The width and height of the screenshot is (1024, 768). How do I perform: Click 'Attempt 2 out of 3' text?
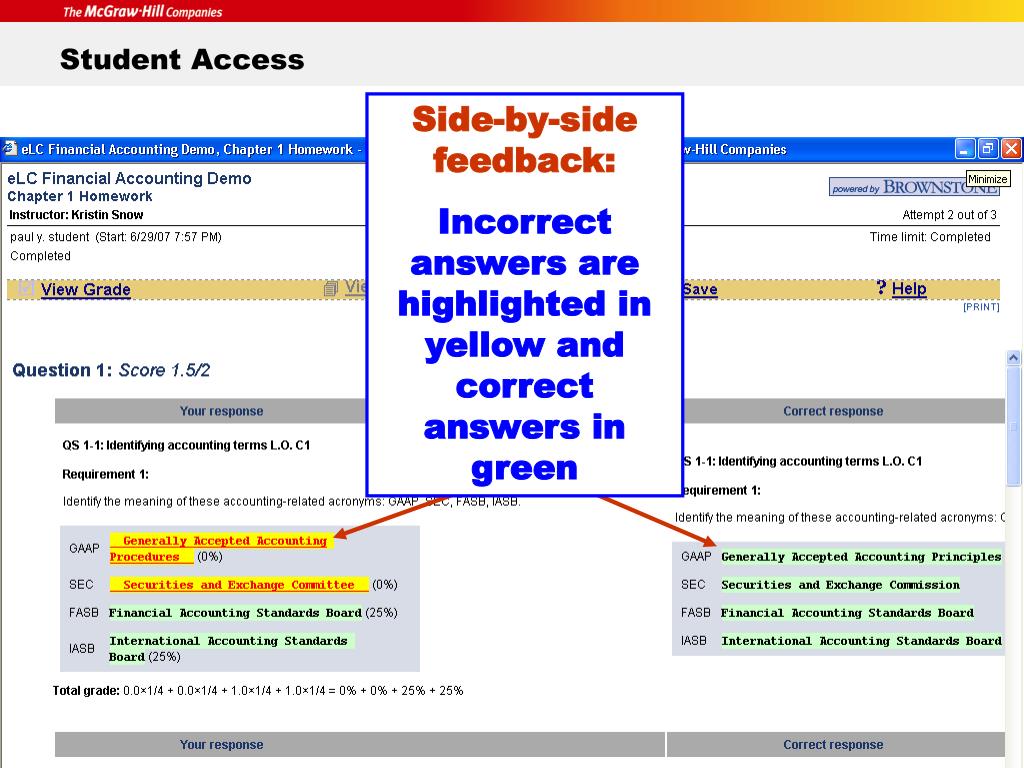pyautogui.click(x=949, y=215)
